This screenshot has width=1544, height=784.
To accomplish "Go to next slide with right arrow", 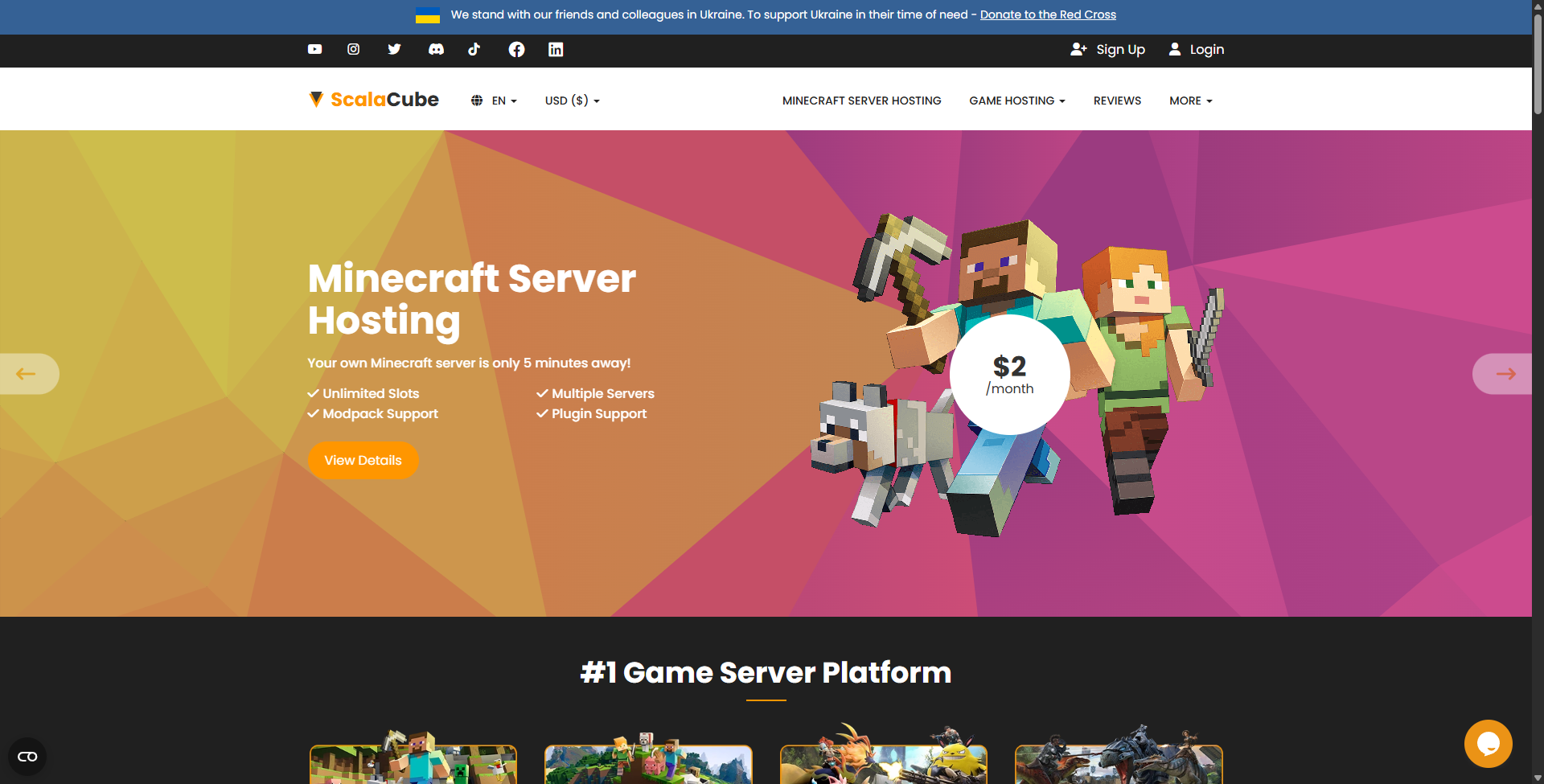I will pos(1503,374).
